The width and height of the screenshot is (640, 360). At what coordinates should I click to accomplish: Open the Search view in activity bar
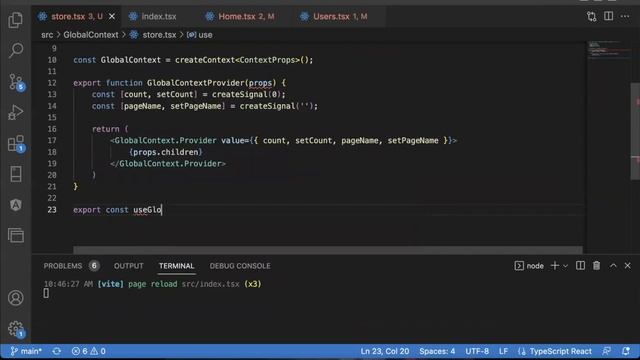click(x=16, y=50)
